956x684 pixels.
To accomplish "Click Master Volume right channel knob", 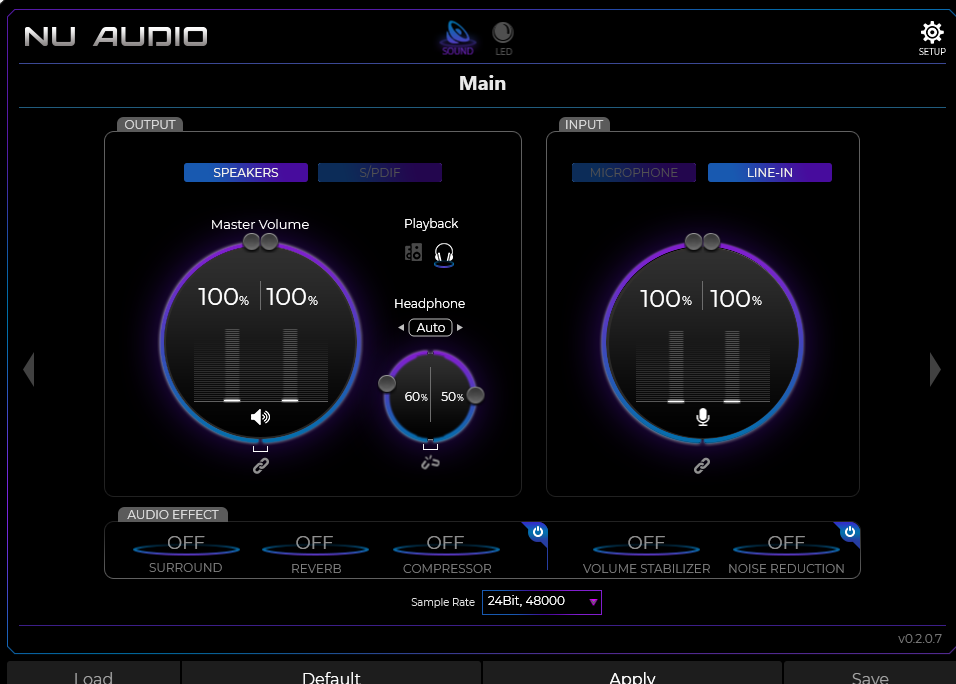I will pyautogui.click(x=269, y=241).
